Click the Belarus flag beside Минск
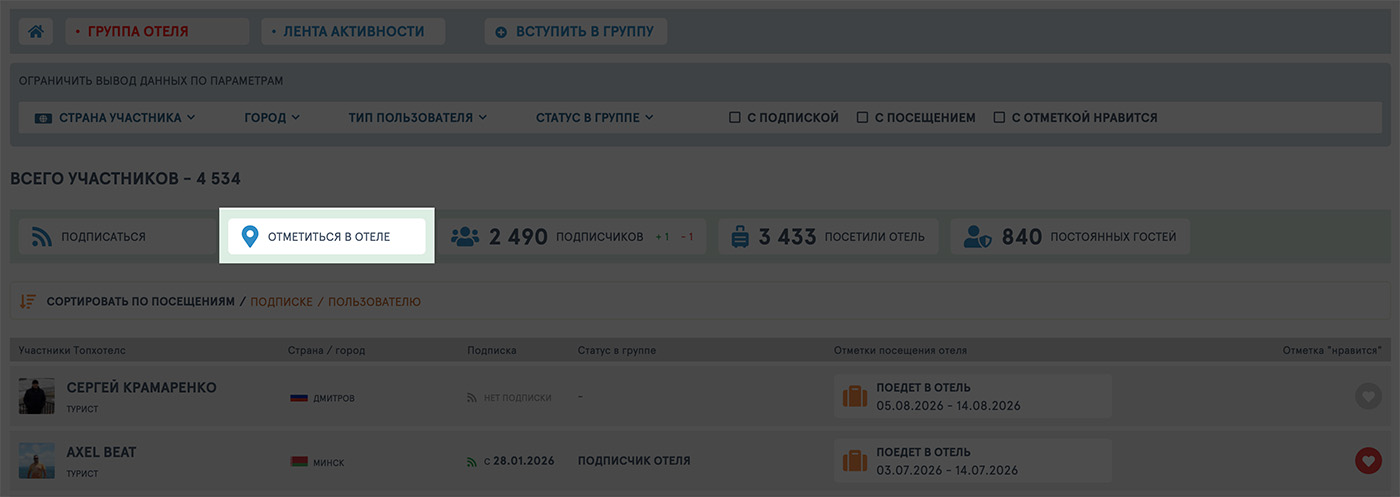This screenshot has height=497, width=1400. coord(298,462)
